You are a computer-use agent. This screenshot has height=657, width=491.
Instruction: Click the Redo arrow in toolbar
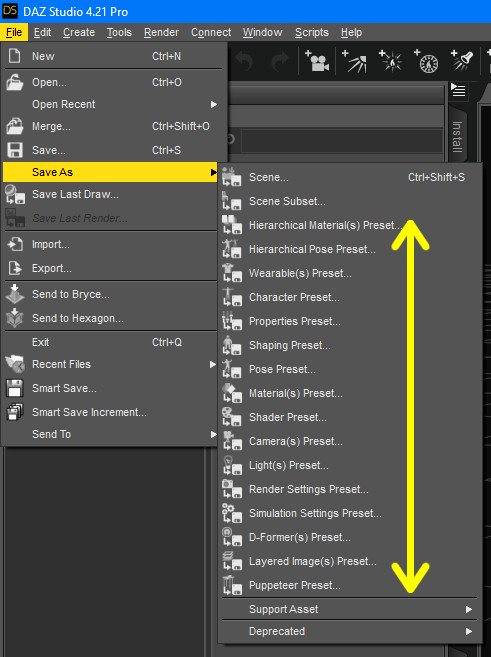click(279, 61)
